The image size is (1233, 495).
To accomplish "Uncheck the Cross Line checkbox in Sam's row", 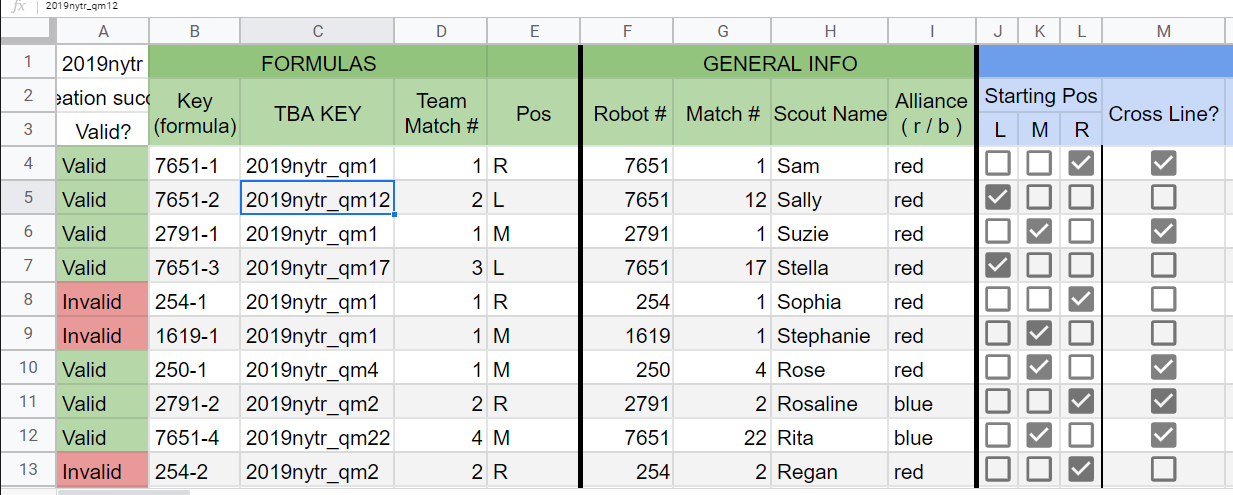I will (1163, 164).
